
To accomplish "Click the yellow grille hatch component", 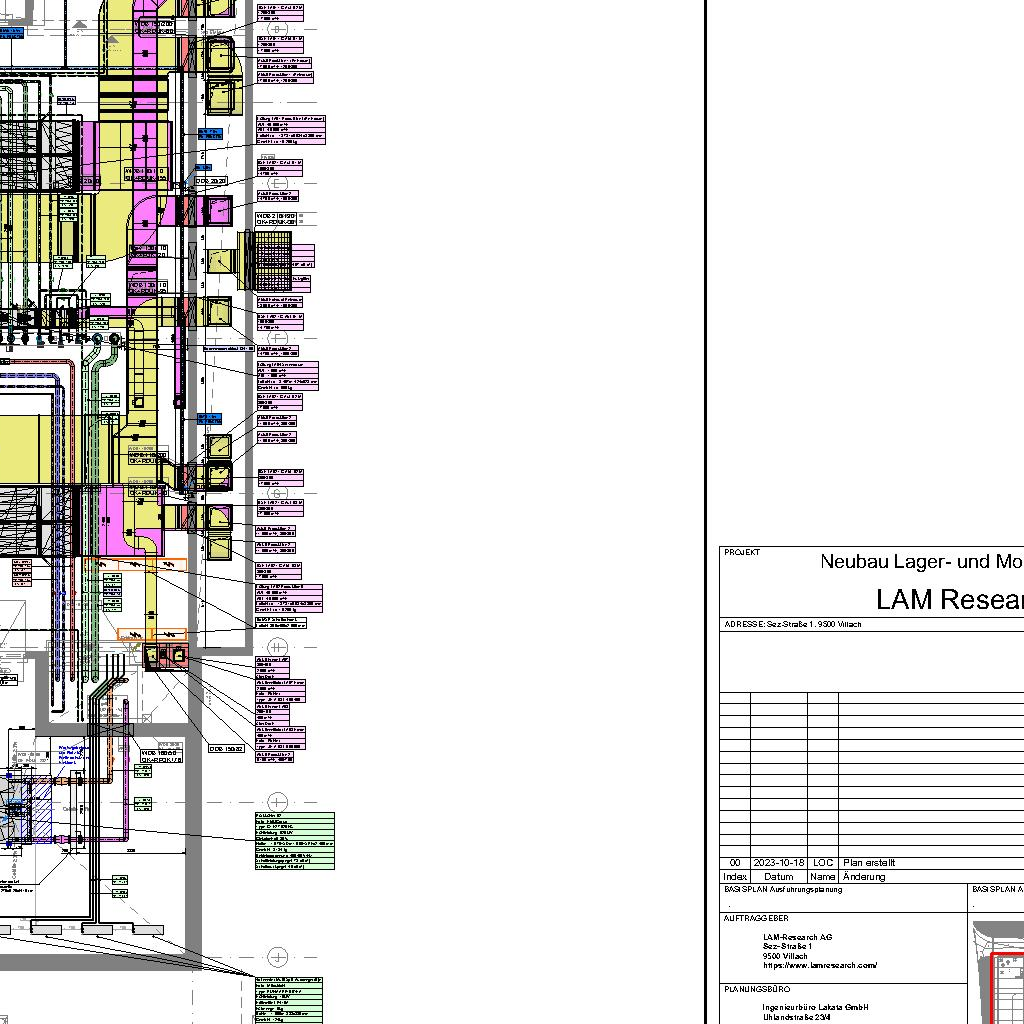I will (272, 261).
